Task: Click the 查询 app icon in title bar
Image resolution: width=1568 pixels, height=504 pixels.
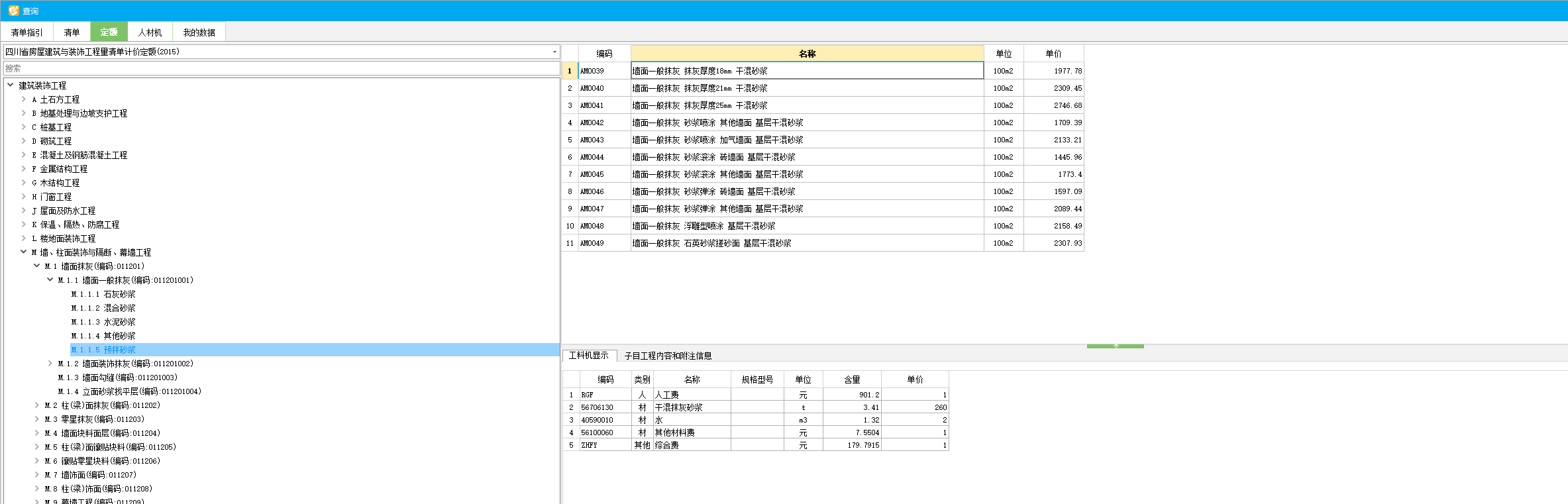Action: [13, 11]
